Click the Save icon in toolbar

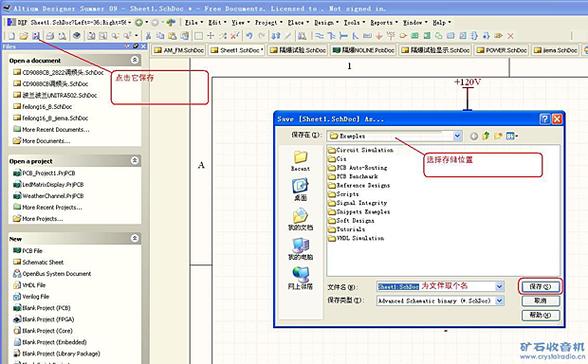point(36,36)
